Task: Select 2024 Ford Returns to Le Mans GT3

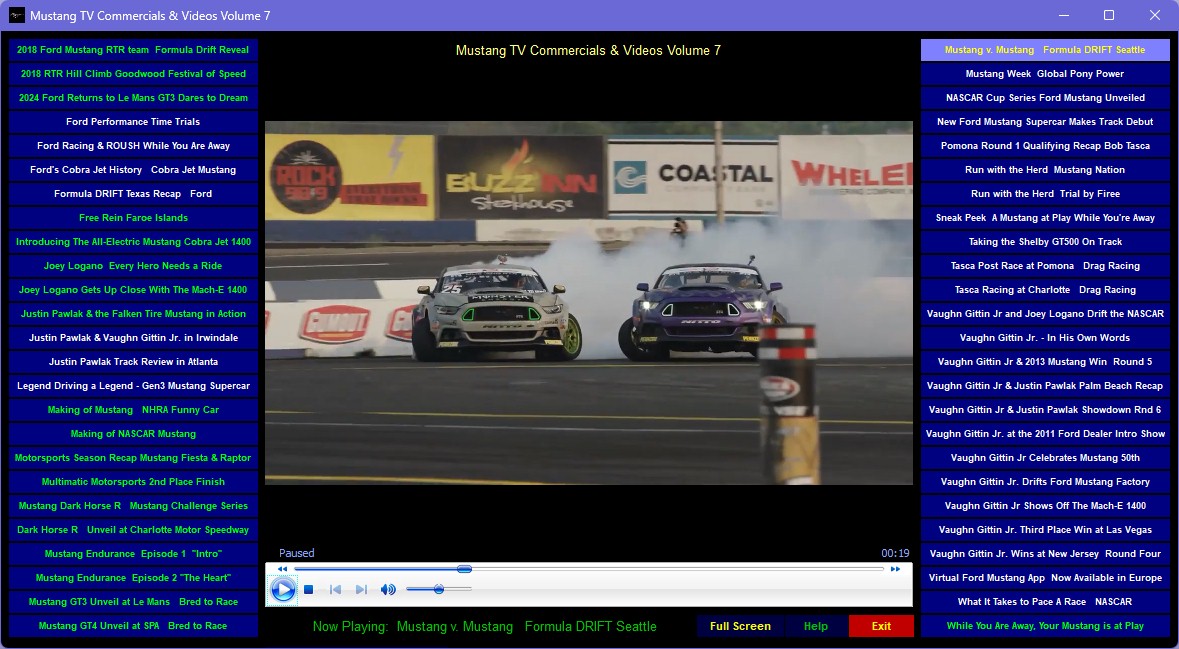Action: point(133,98)
